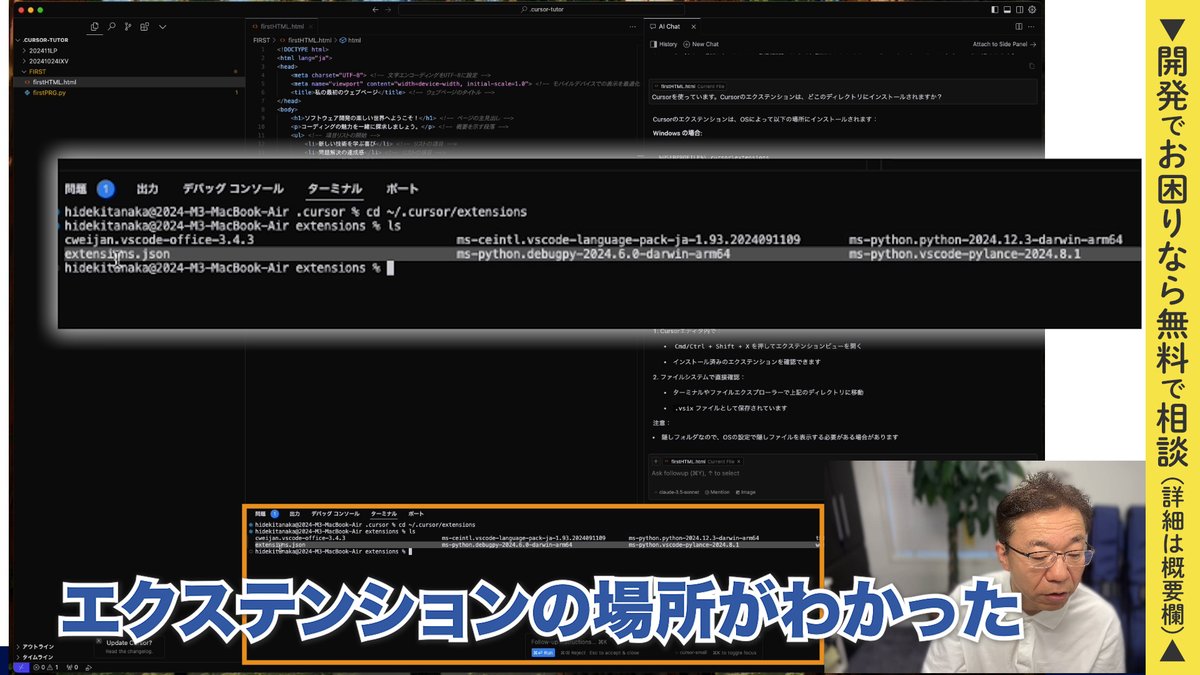
Task: Select ポート tab in enlarged terminal panel
Action: [403, 188]
